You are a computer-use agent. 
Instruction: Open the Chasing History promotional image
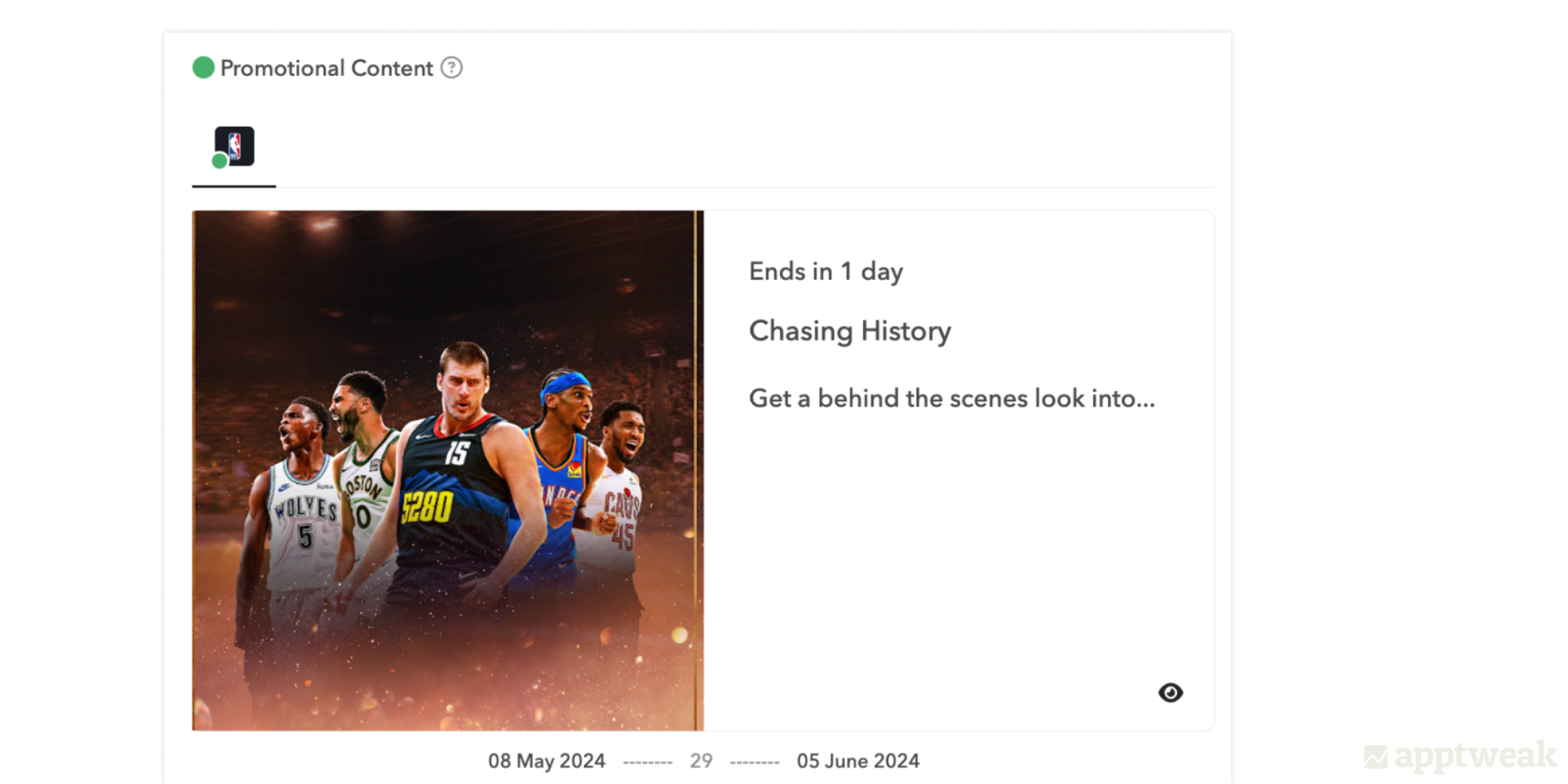click(x=448, y=470)
